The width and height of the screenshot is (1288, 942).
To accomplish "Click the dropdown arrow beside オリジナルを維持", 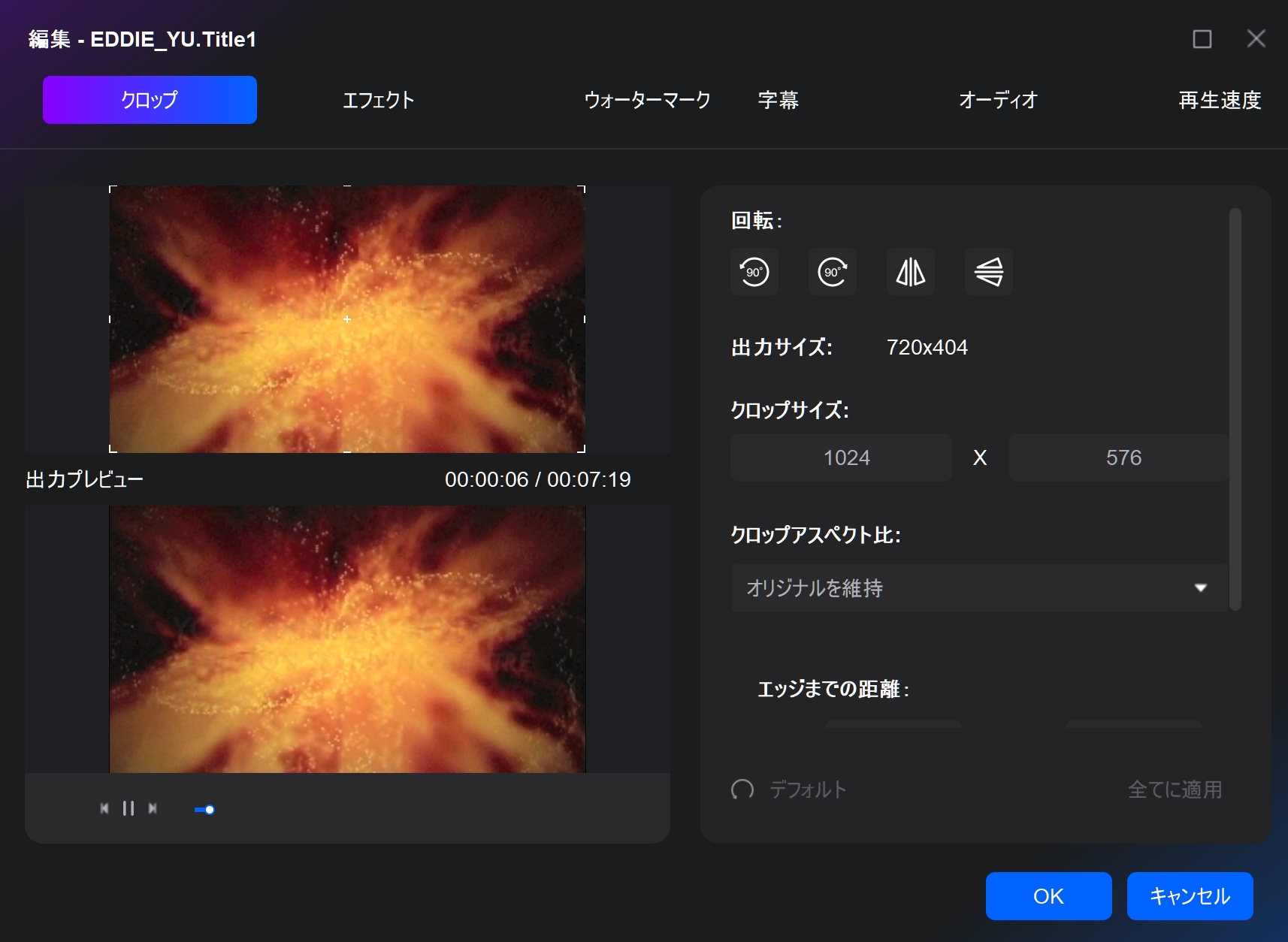I will click(1200, 588).
